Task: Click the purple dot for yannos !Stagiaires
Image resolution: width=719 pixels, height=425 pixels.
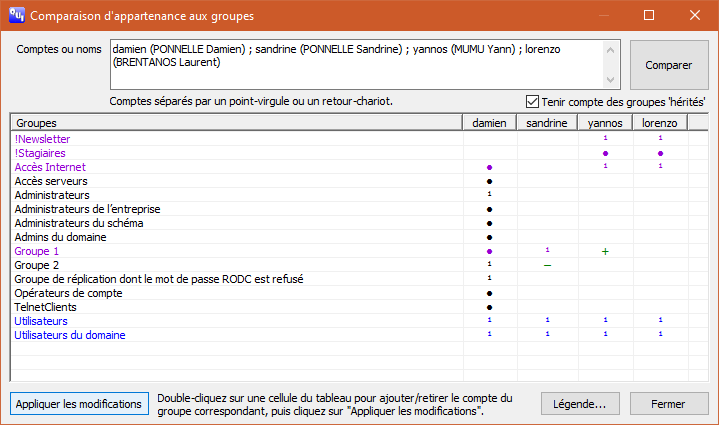Action: pos(605,154)
